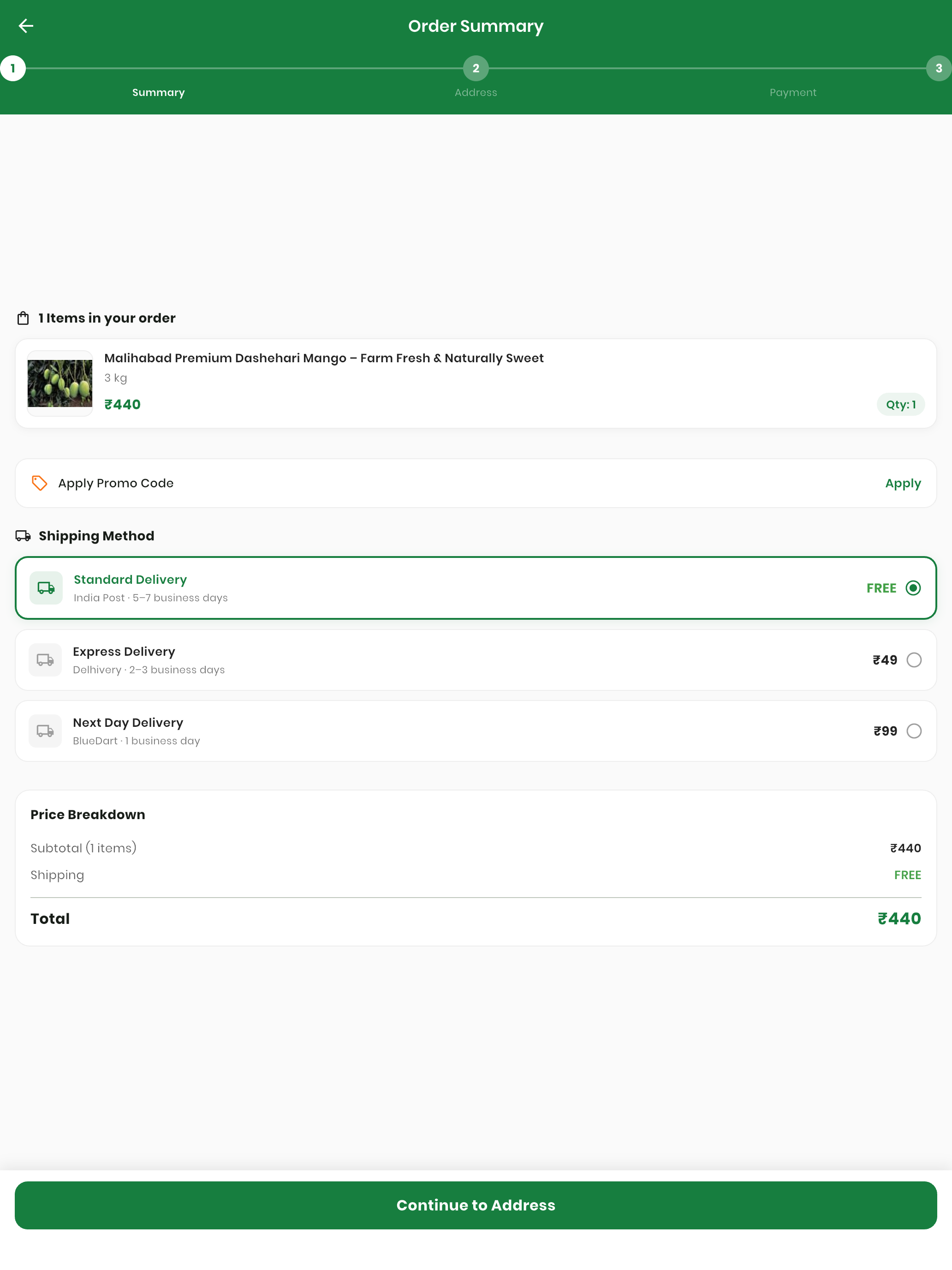
Task: Click the ₹49 Express Delivery price
Action: coord(885,660)
